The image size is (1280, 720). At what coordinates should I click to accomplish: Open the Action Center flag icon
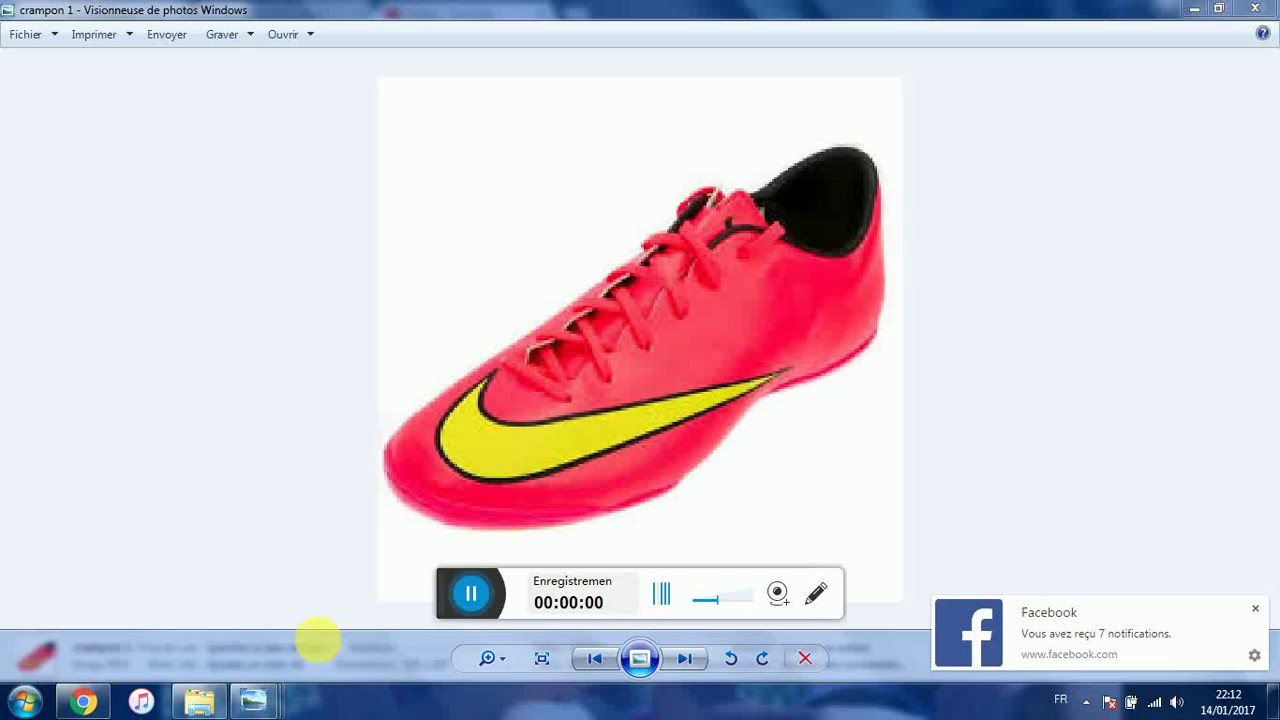click(x=1109, y=702)
